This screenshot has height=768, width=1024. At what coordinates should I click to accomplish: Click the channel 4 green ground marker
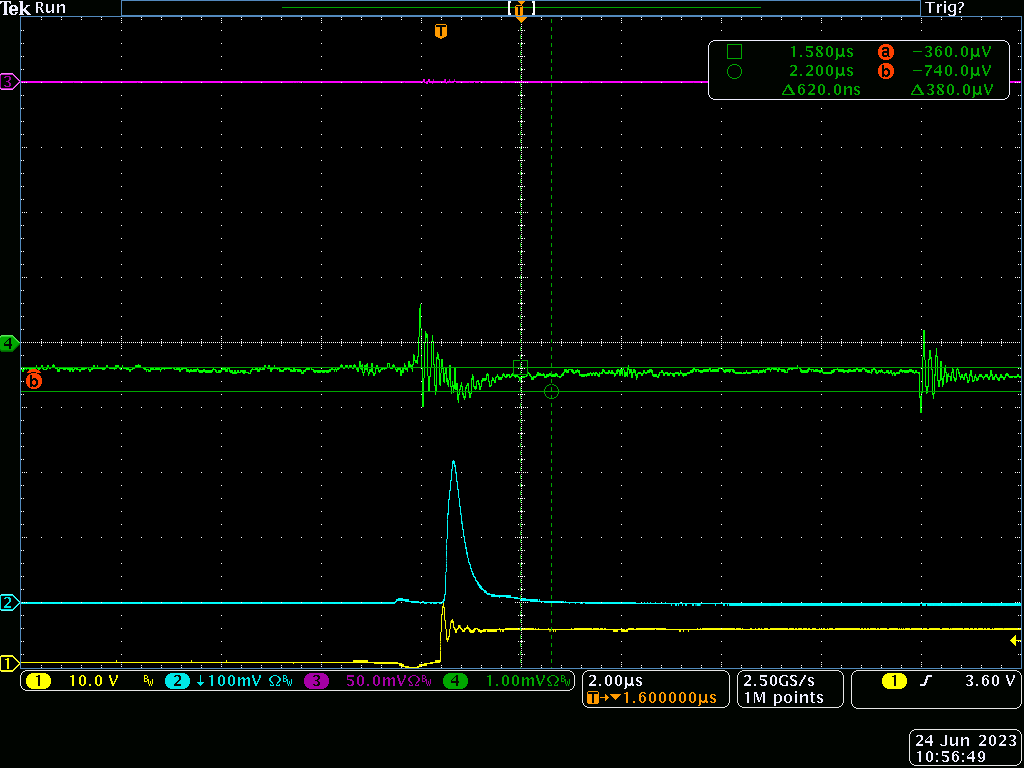(x=10, y=342)
